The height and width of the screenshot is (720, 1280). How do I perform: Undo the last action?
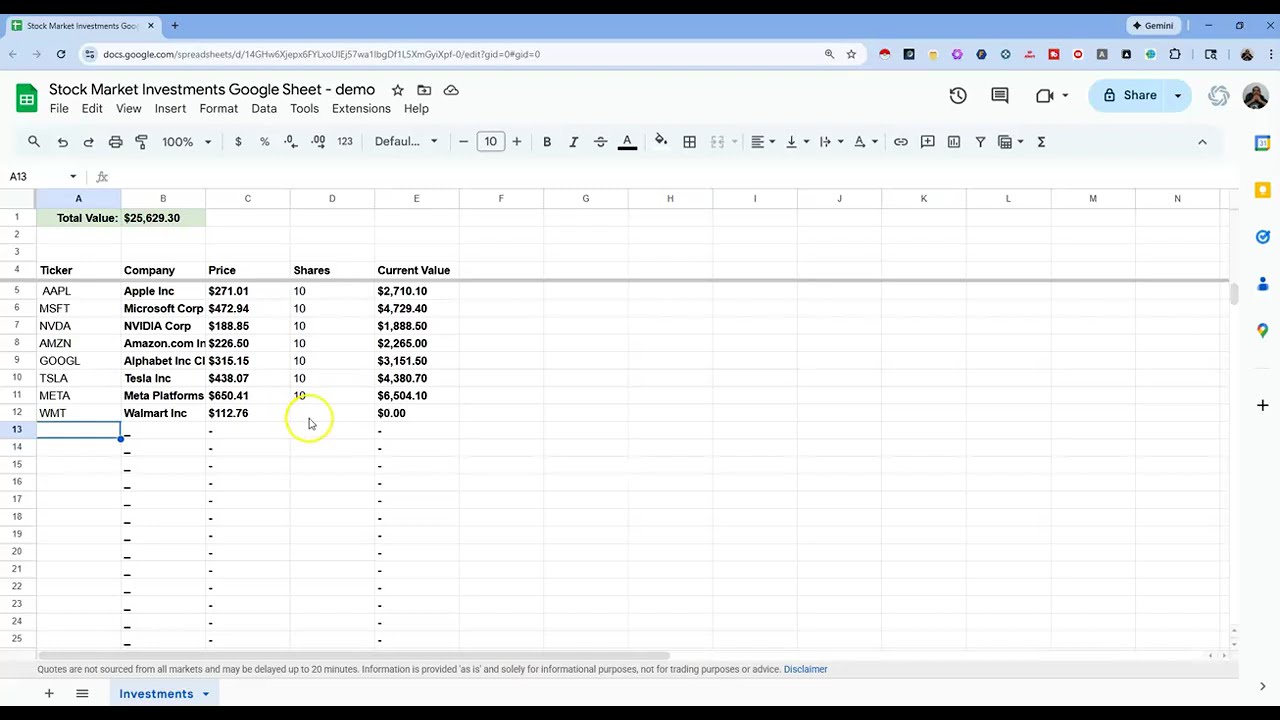click(62, 142)
